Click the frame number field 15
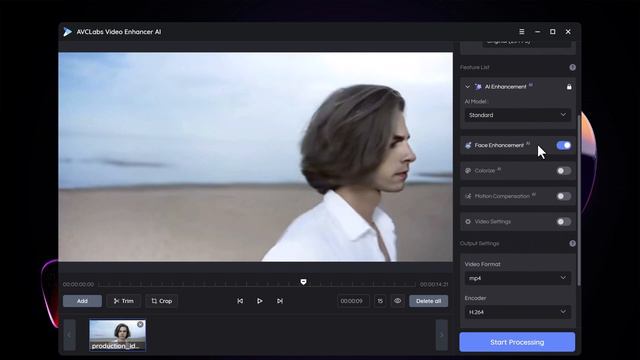 click(x=380, y=301)
